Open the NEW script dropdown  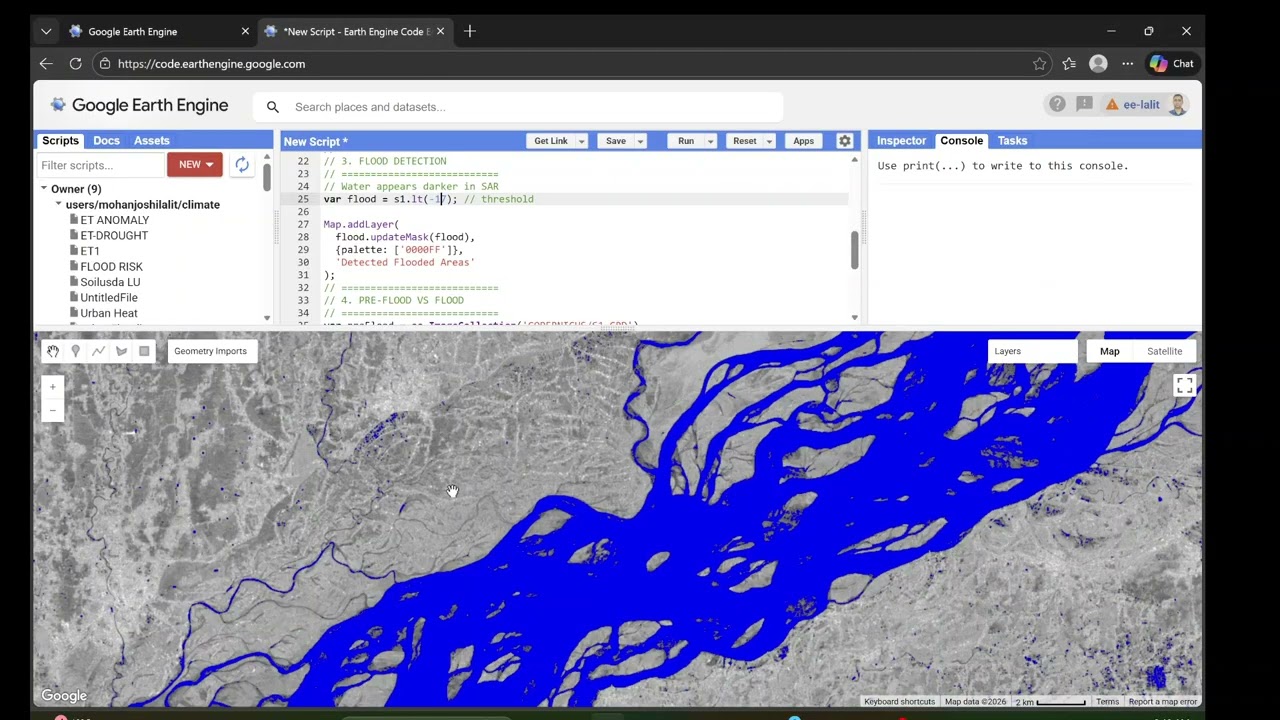(x=195, y=164)
